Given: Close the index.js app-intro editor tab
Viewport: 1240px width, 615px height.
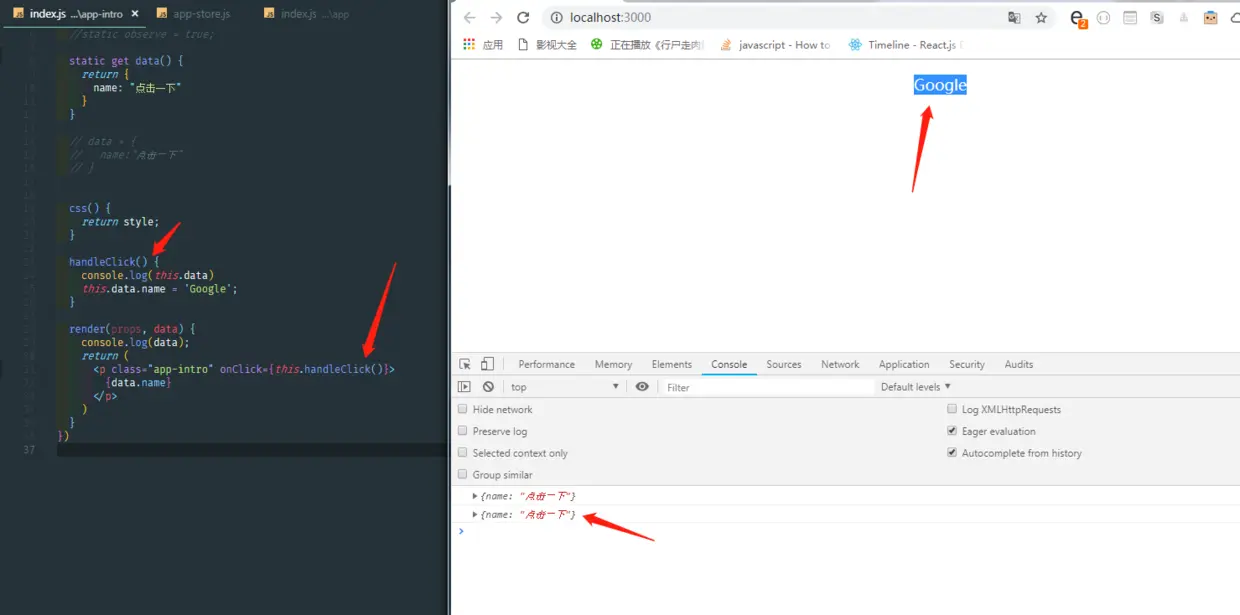Looking at the screenshot, I should pos(135,14).
